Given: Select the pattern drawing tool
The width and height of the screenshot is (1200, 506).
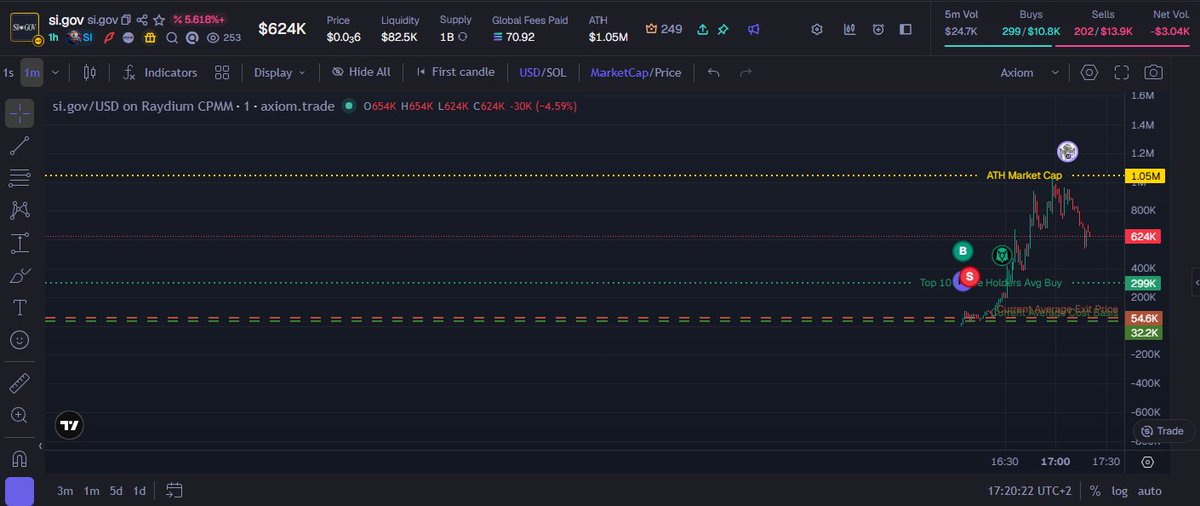Looking at the screenshot, I should pos(19,210).
